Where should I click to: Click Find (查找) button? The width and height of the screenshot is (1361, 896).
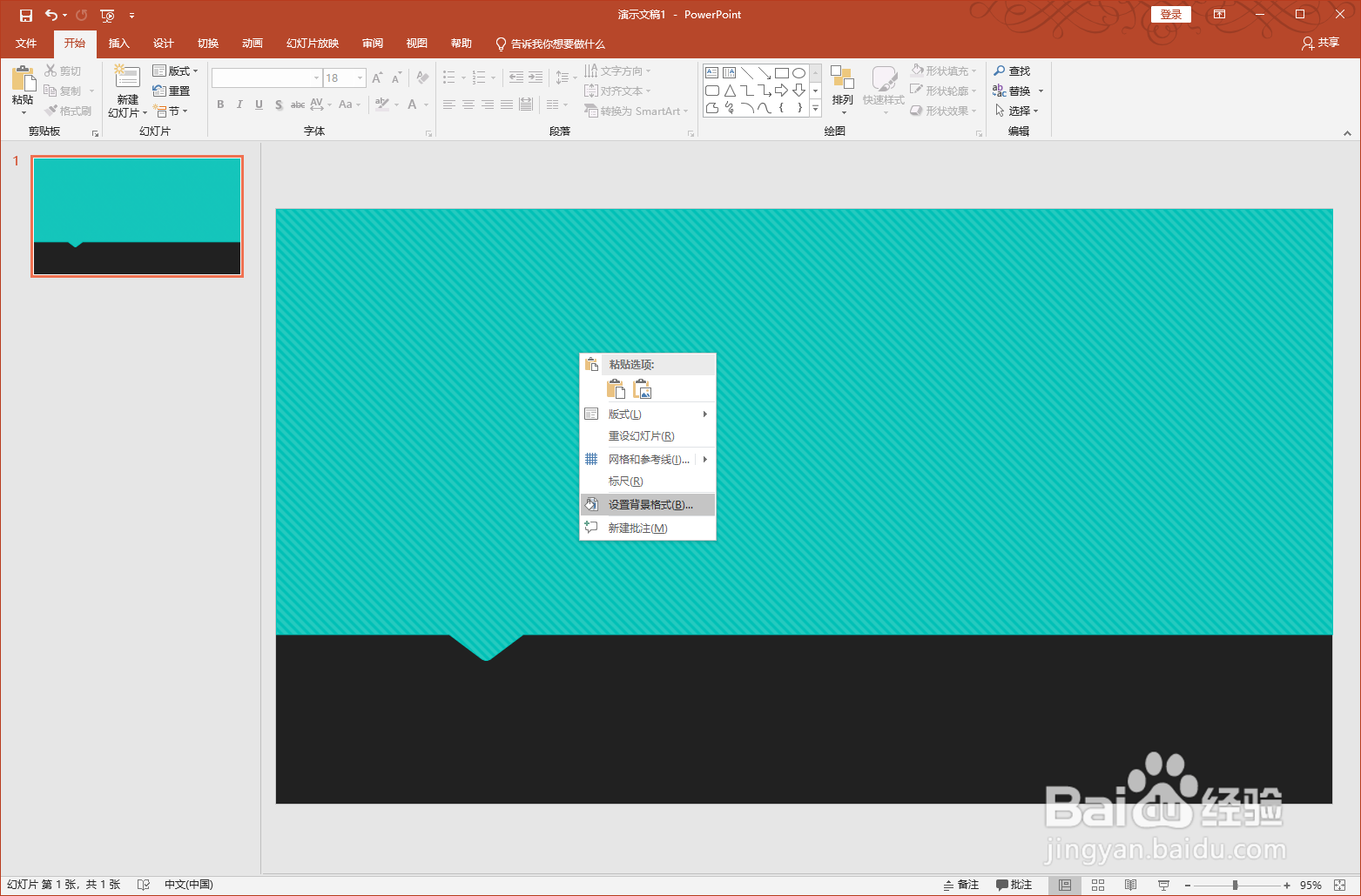pyautogui.click(x=1012, y=71)
